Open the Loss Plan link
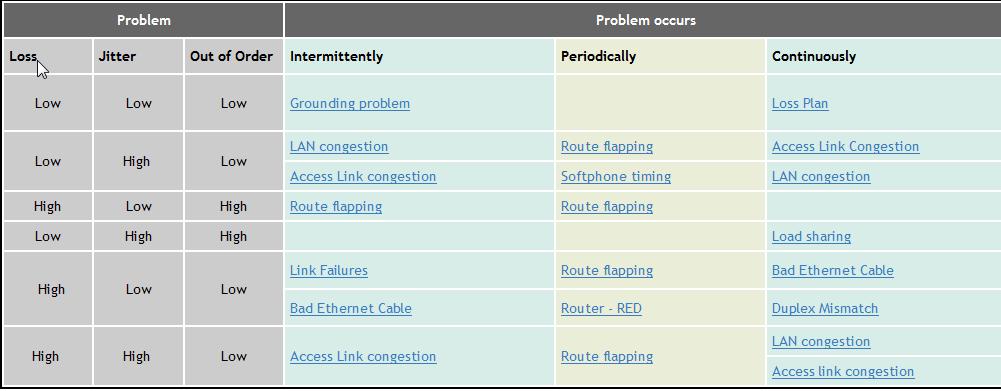Viewport: 1001px width, 391px height. point(800,104)
